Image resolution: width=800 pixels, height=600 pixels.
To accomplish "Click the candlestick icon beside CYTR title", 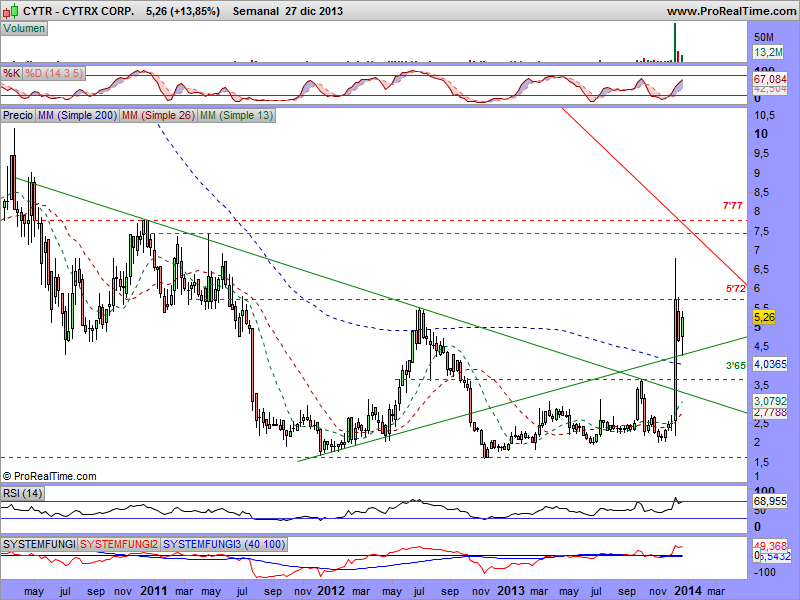I will coord(11,11).
